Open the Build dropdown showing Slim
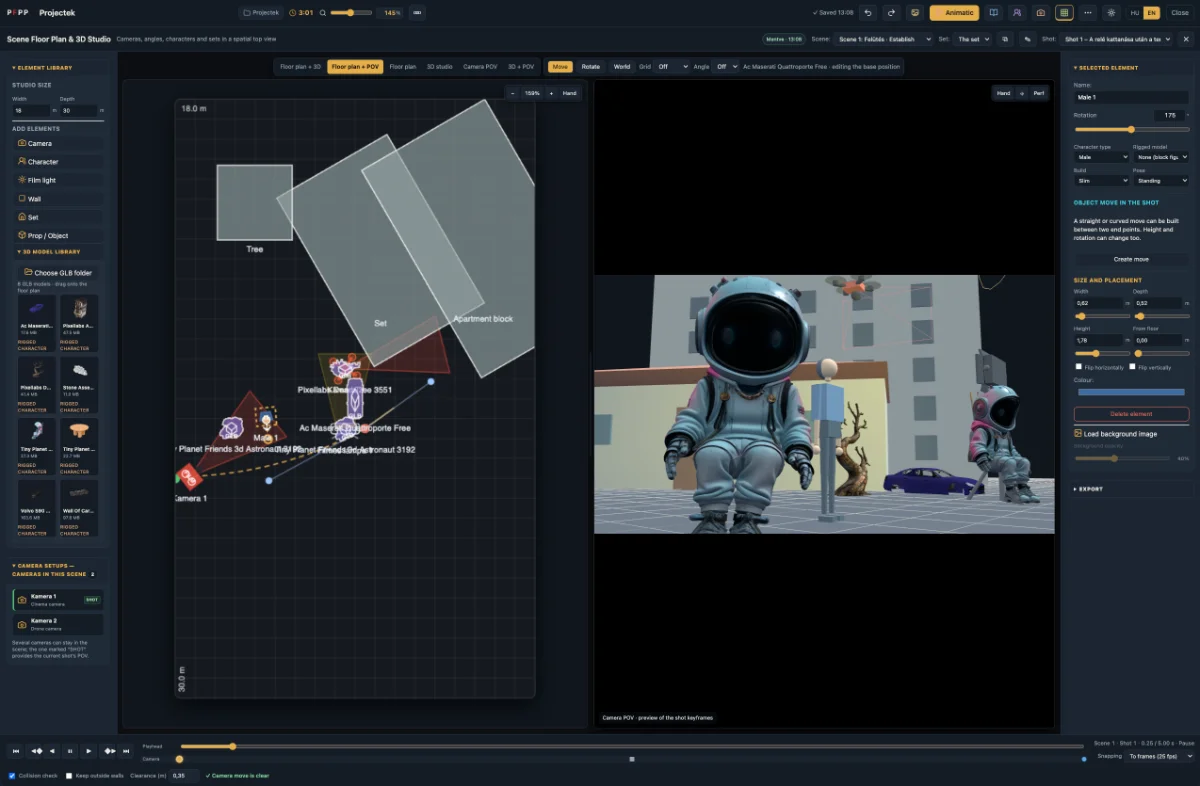The width and height of the screenshot is (1200, 786). (x=1101, y=181)
